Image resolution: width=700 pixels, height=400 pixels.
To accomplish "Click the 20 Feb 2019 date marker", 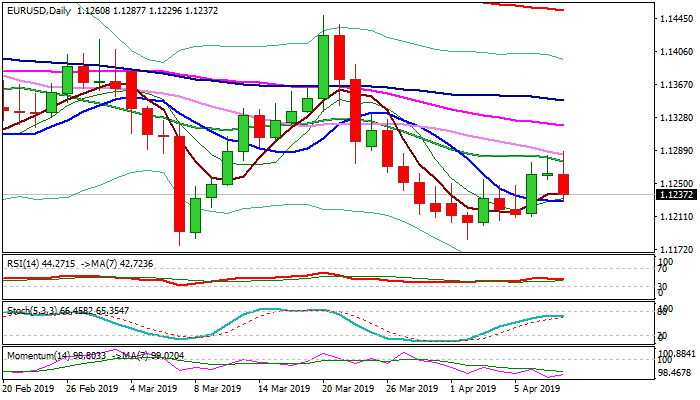I will (x=30, y=389).
